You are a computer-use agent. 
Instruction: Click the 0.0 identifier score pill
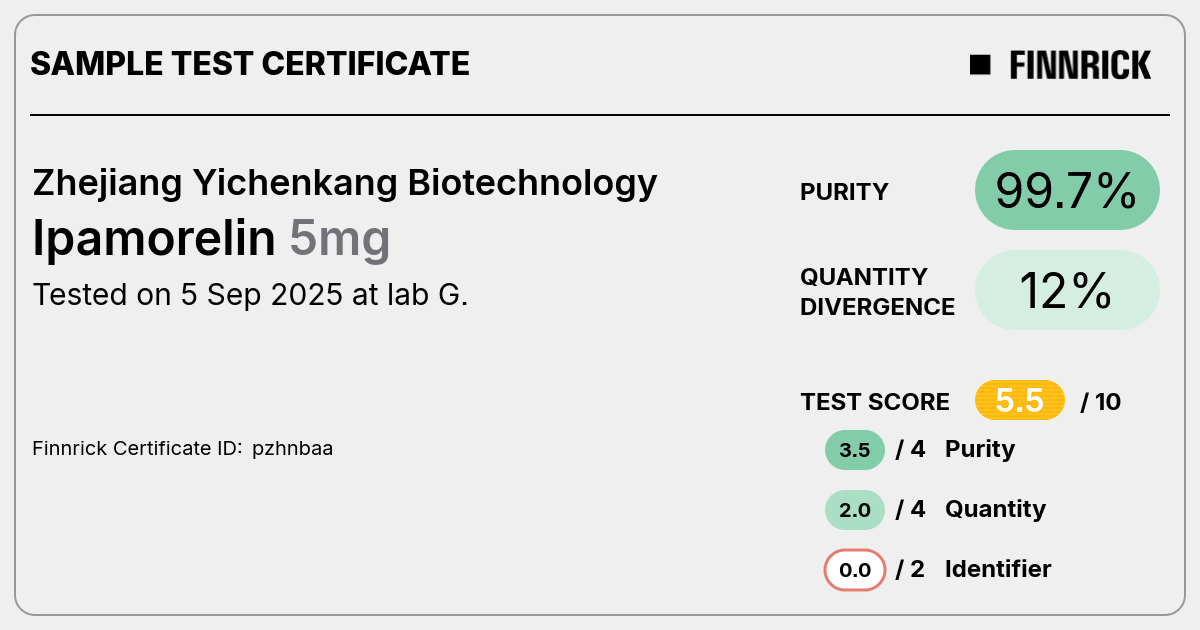click(x=855, y=570)
